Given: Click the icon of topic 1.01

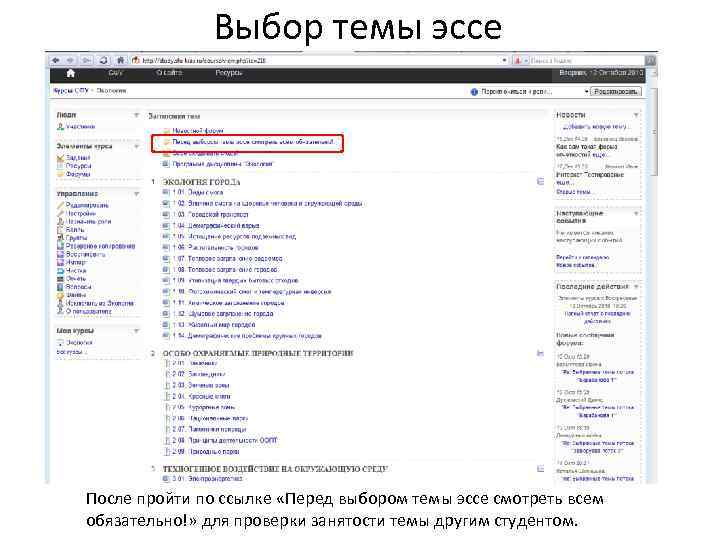Looking at the screenshot, I should point(167,192).
